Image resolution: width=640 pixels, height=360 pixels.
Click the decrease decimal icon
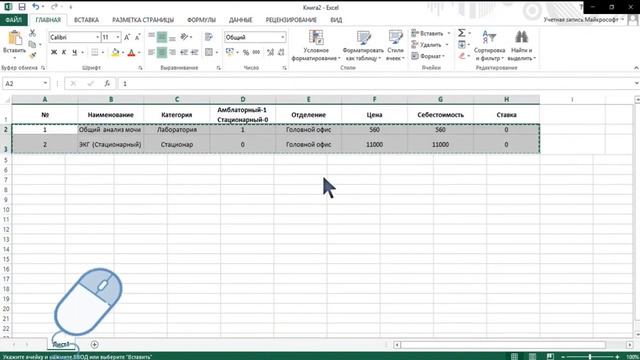pyautogui.click(x=281, y=52)
